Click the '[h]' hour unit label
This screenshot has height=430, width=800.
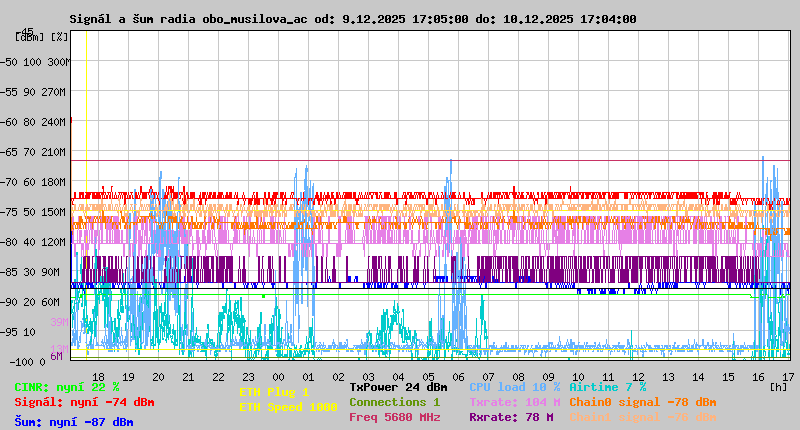pos(778,388)
